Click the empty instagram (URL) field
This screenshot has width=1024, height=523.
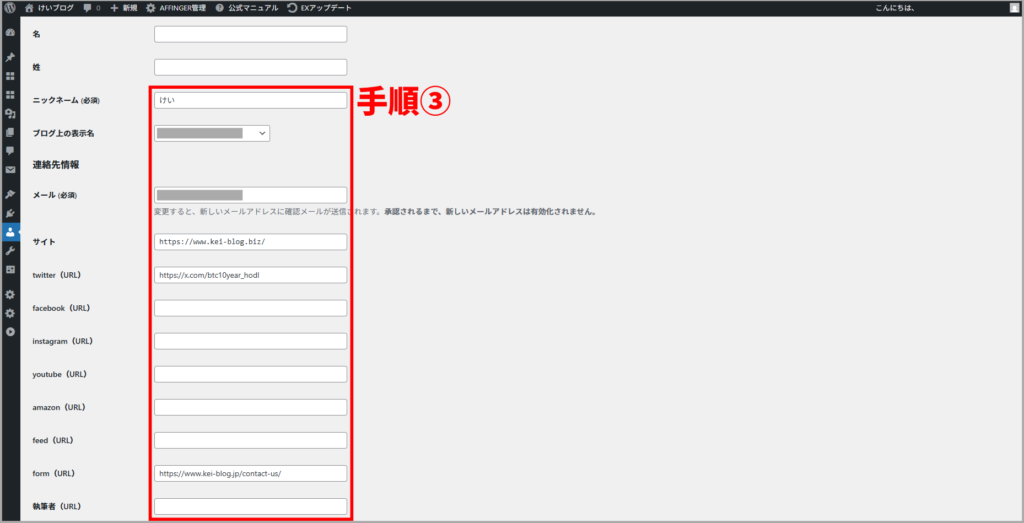click(x=250, y=341)
